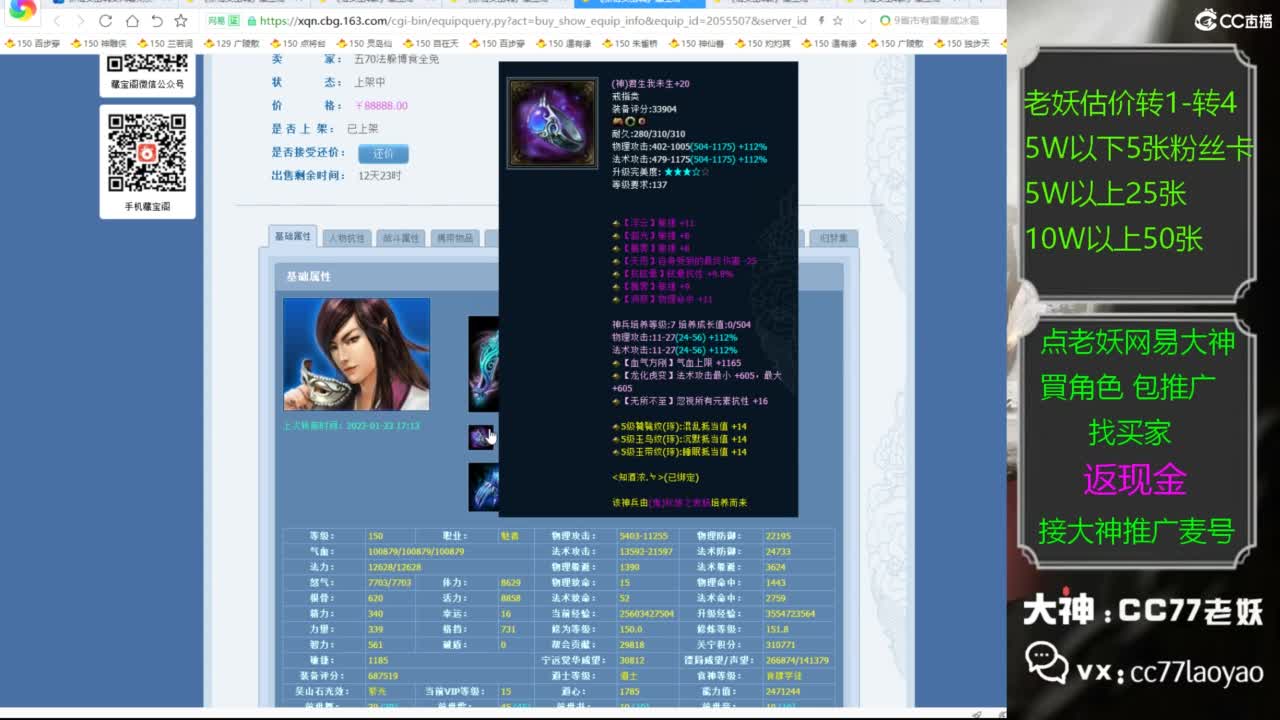Click the 物理攻击 value 5403-11255

pos(643,536)
